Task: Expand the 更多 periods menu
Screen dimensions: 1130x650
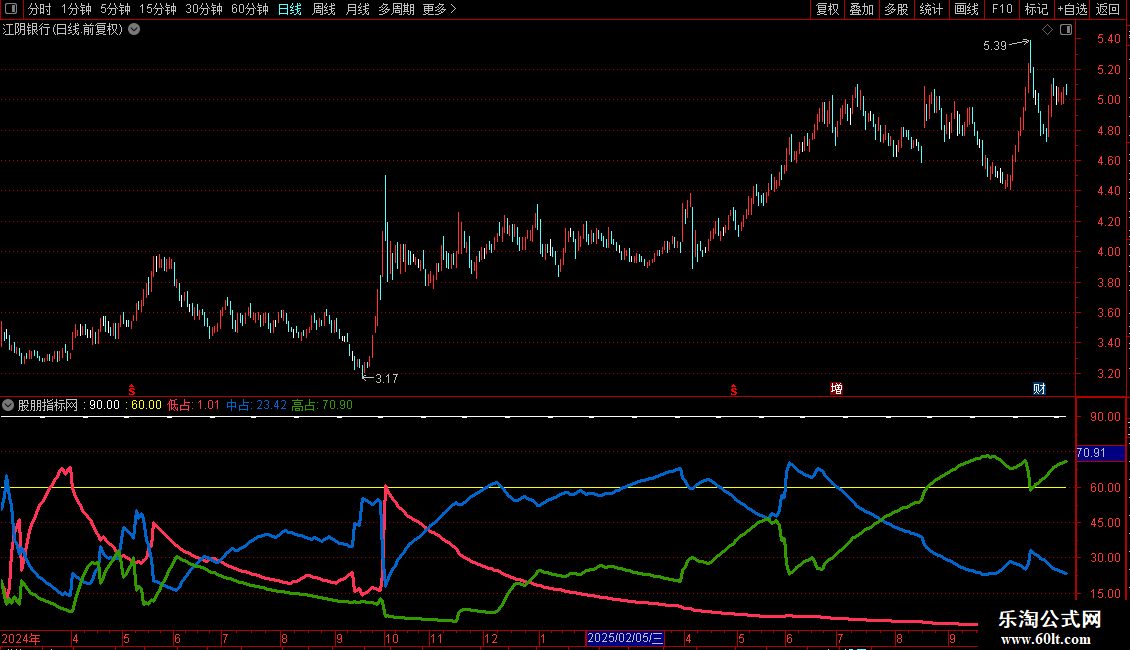Action: click(x=440, y=9)
